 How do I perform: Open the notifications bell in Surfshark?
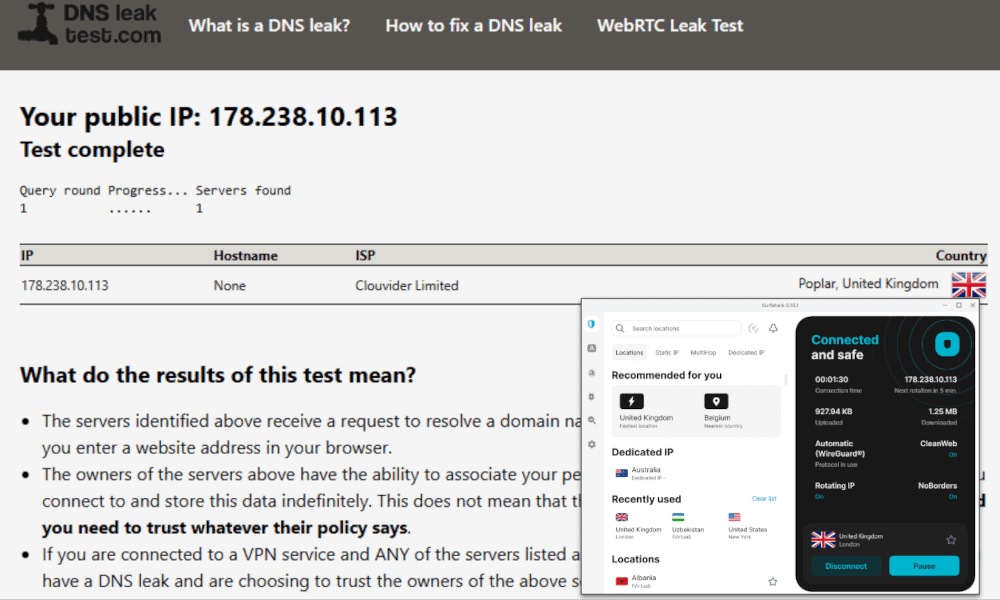773,328
